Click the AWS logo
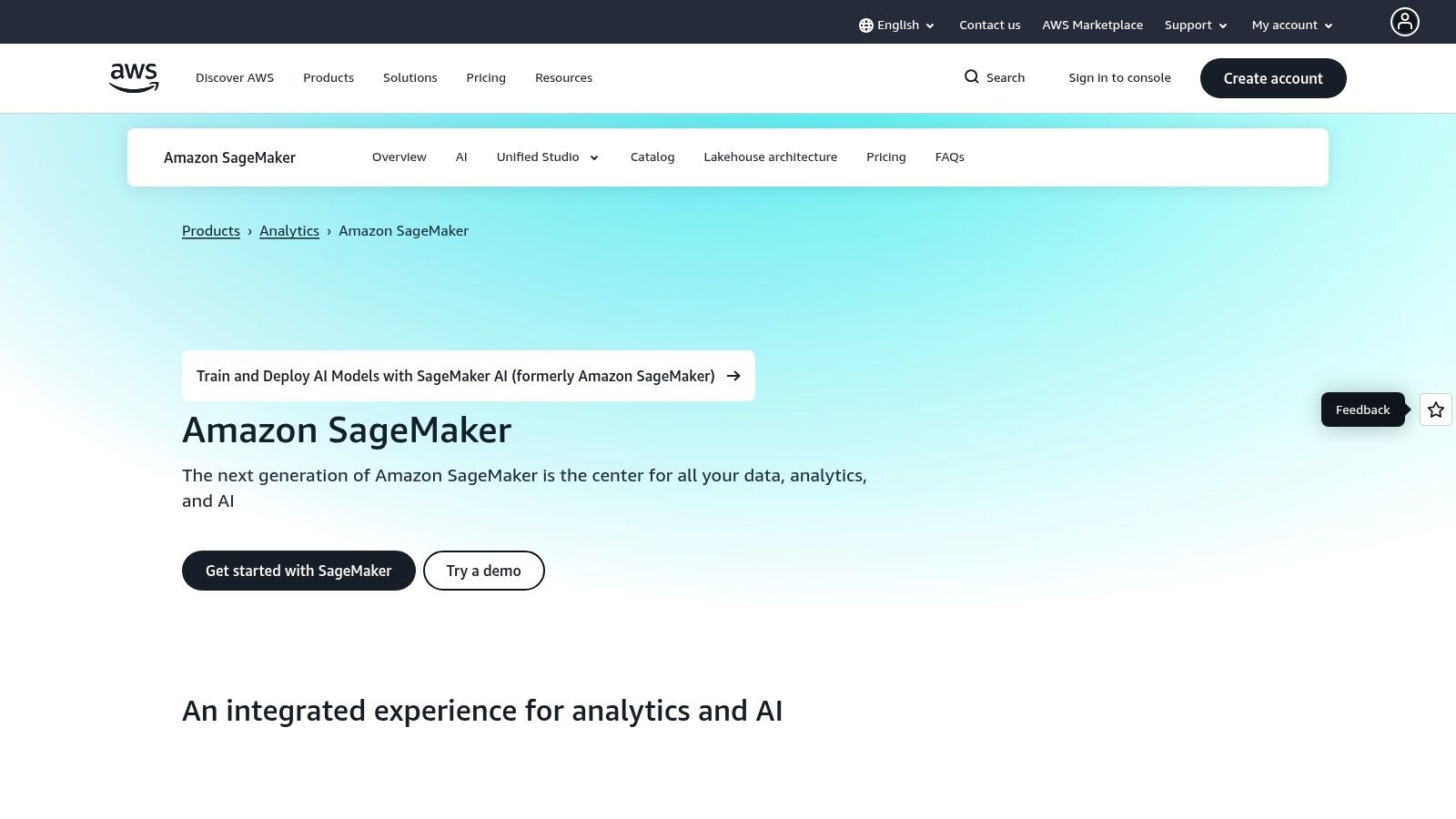Image resolution: width=1456 pixels, height=819 pixels. [x=133, y=77]
